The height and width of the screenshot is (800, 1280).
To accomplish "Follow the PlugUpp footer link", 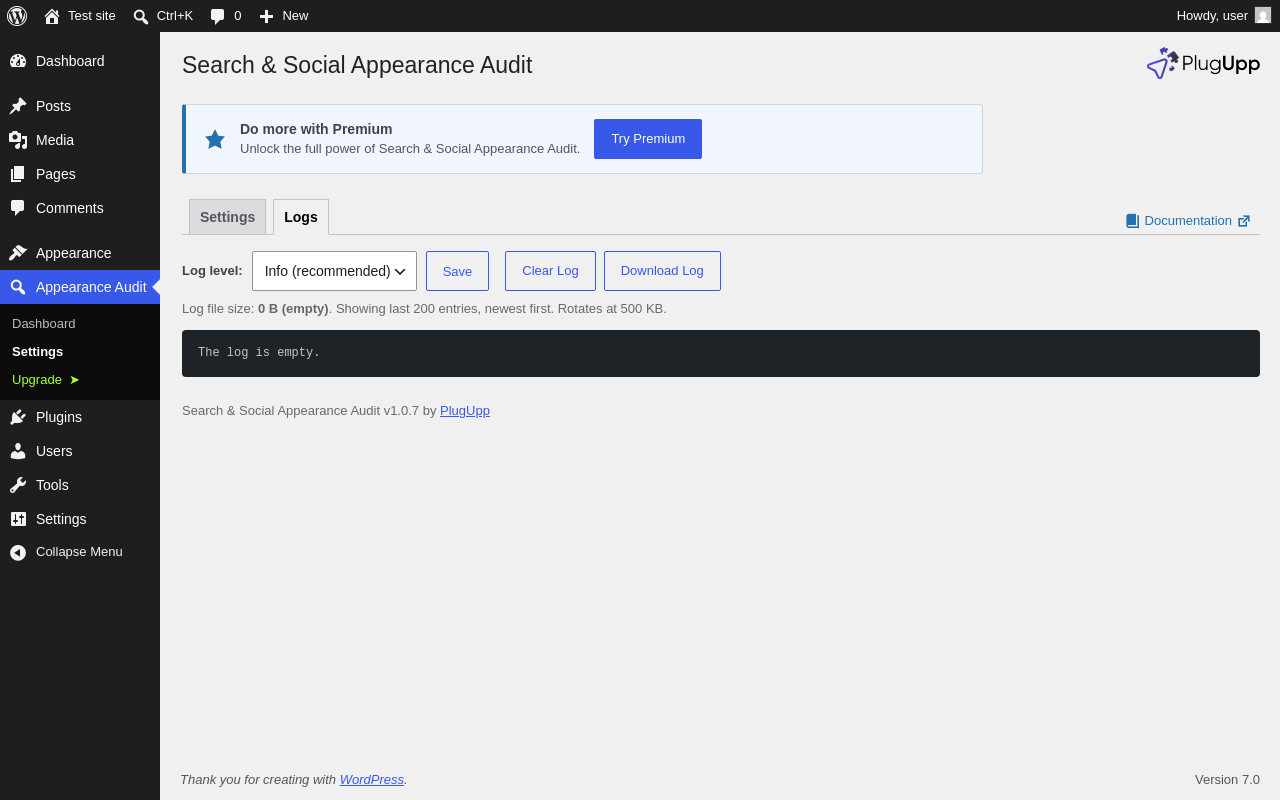I will (x=465, y=410).
